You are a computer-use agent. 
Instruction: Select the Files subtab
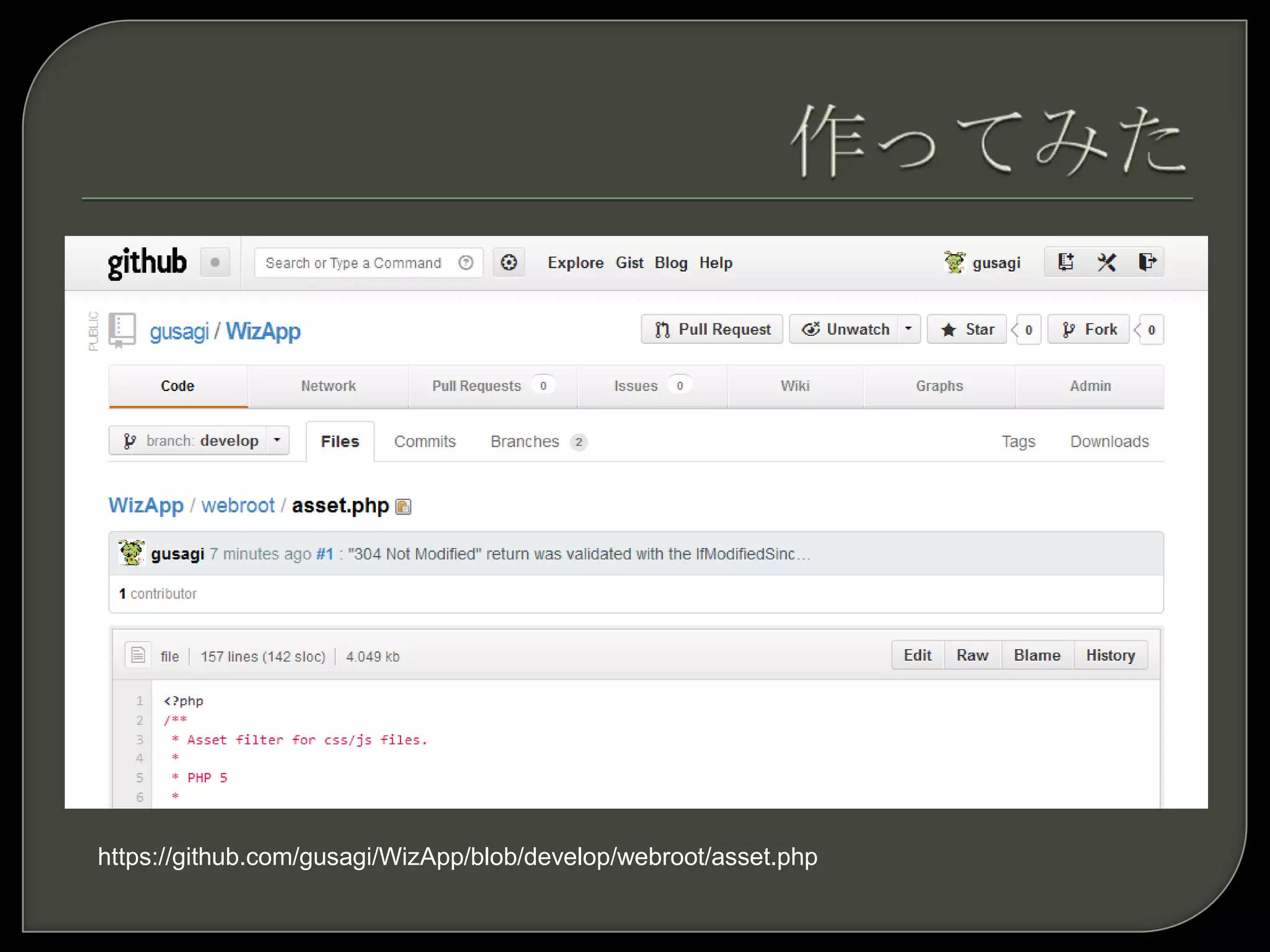tap(340, 441)
